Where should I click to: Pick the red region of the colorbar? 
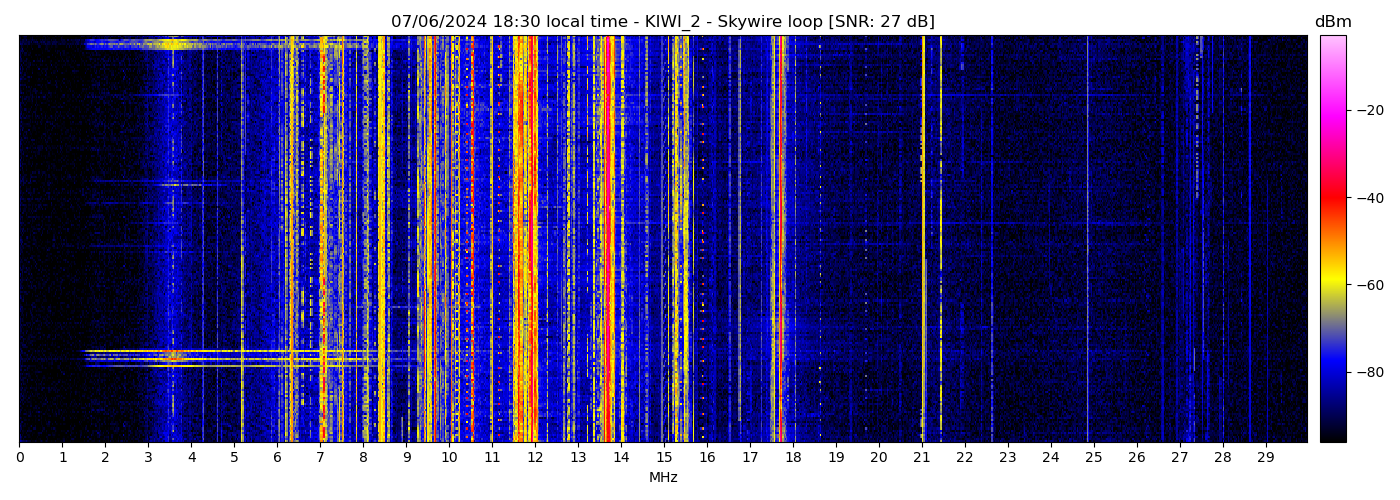click(x=1332, y=200)
